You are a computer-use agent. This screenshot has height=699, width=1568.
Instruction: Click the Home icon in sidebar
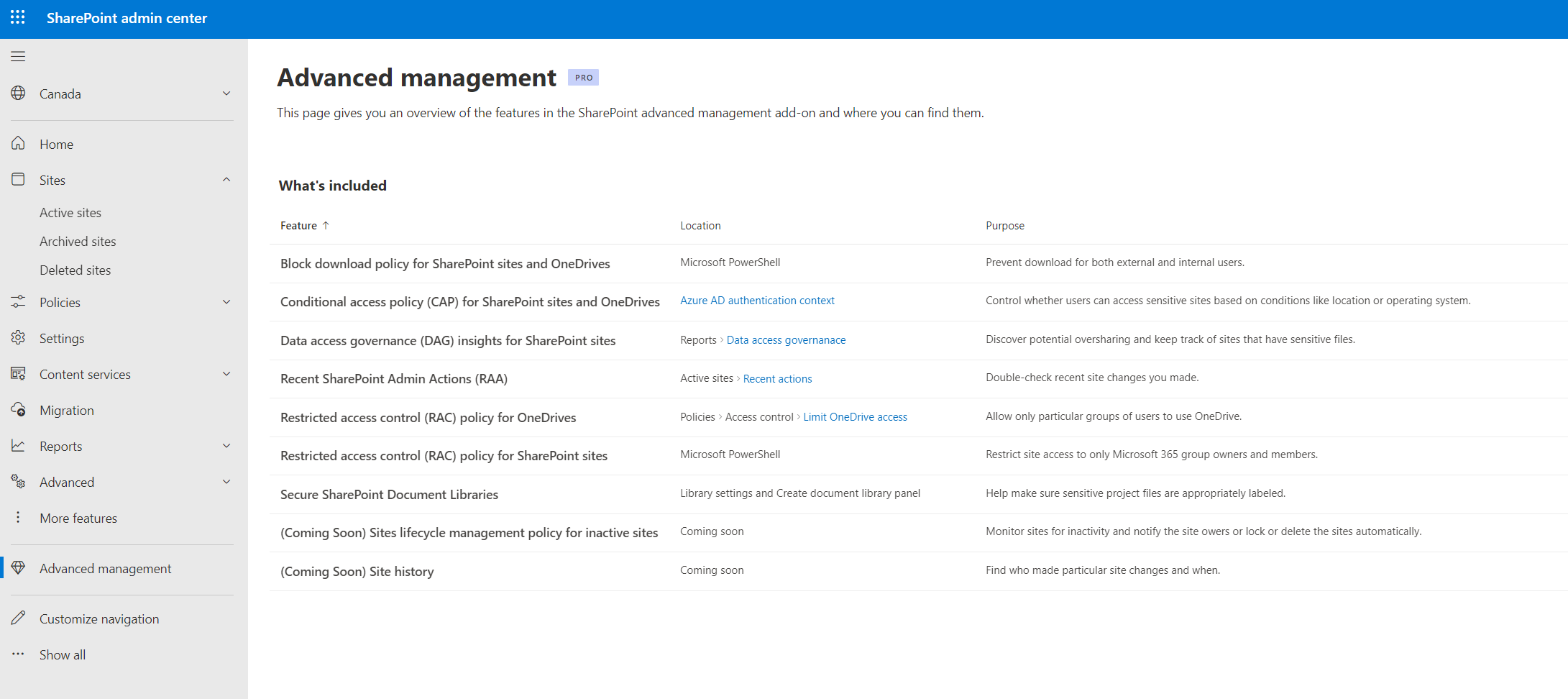18,143
